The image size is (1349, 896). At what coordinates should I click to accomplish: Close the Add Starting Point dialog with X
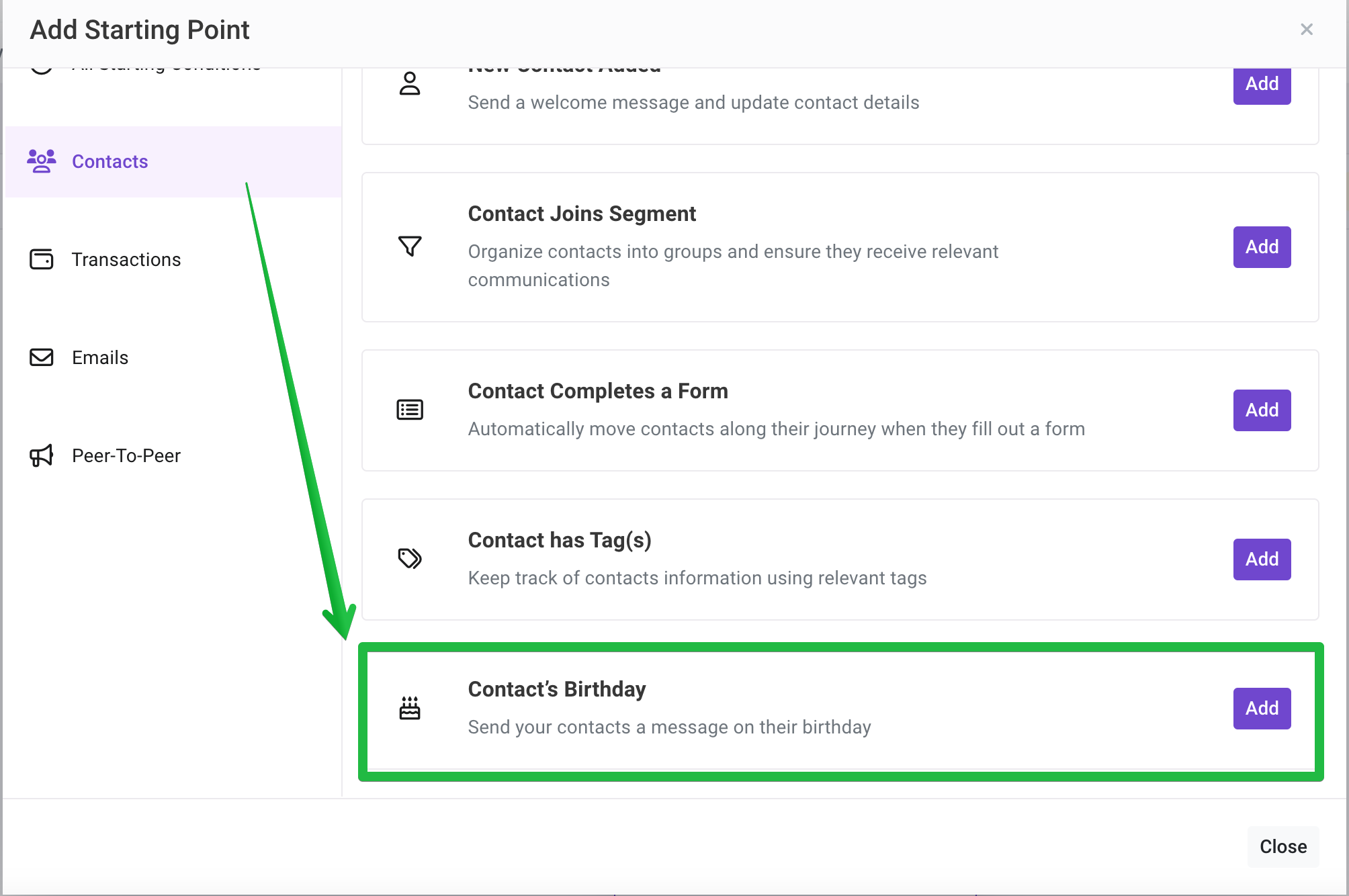tap(1307, 30)
